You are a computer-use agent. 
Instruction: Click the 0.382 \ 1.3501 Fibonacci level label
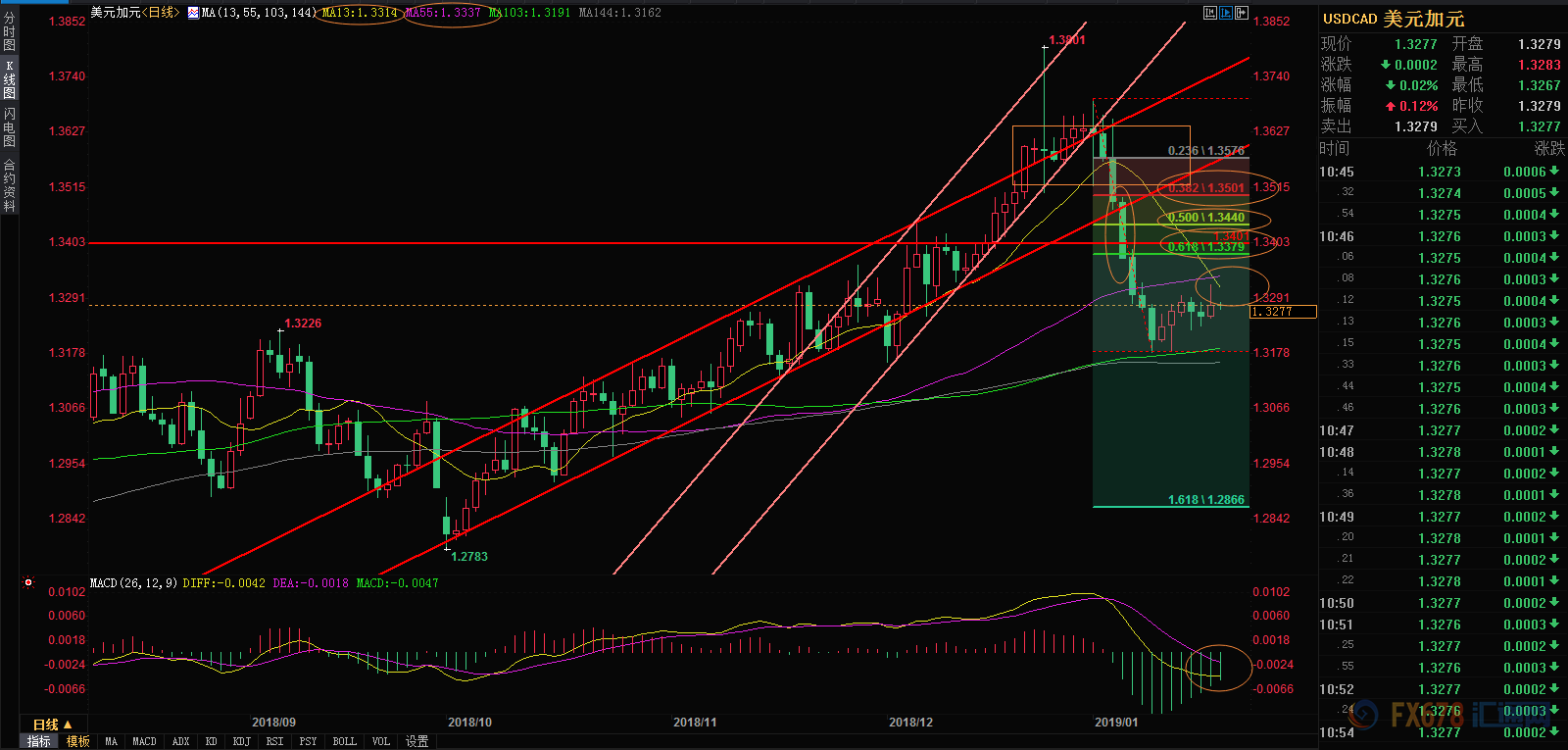point(1206,187)
